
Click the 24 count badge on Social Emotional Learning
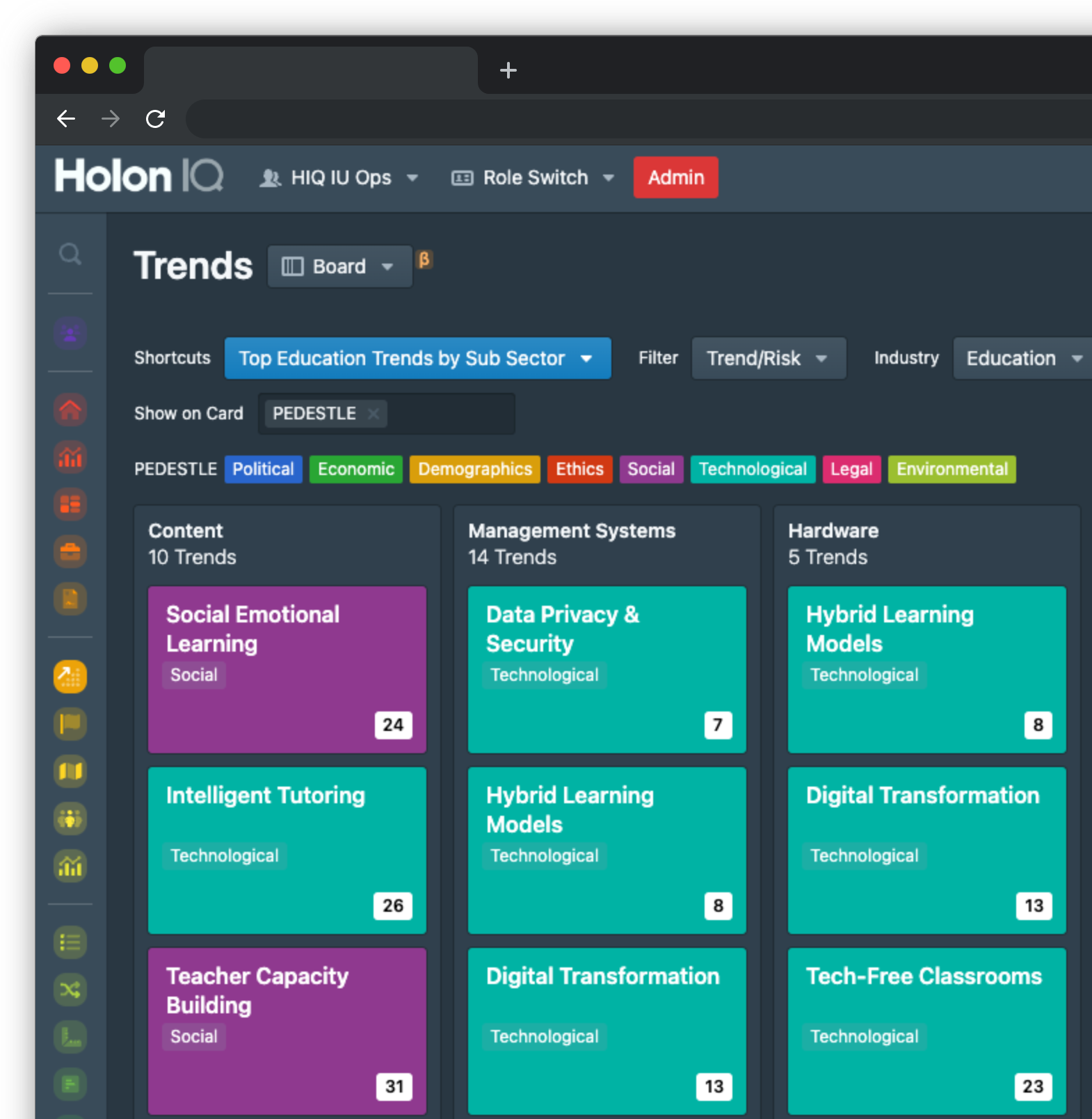coord(393,725)
